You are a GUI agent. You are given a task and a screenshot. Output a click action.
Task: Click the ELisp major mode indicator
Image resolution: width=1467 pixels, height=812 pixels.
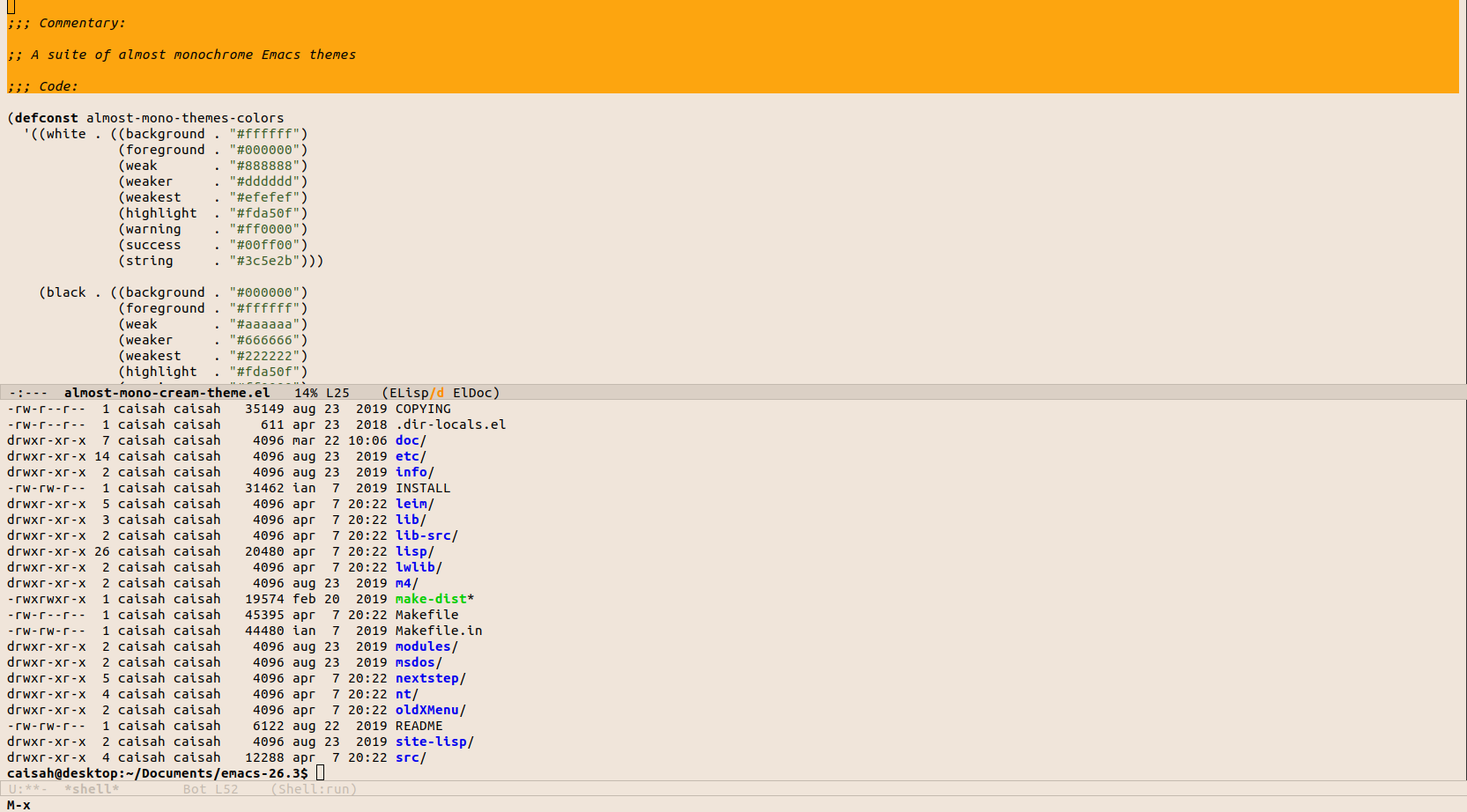(409, 393)
